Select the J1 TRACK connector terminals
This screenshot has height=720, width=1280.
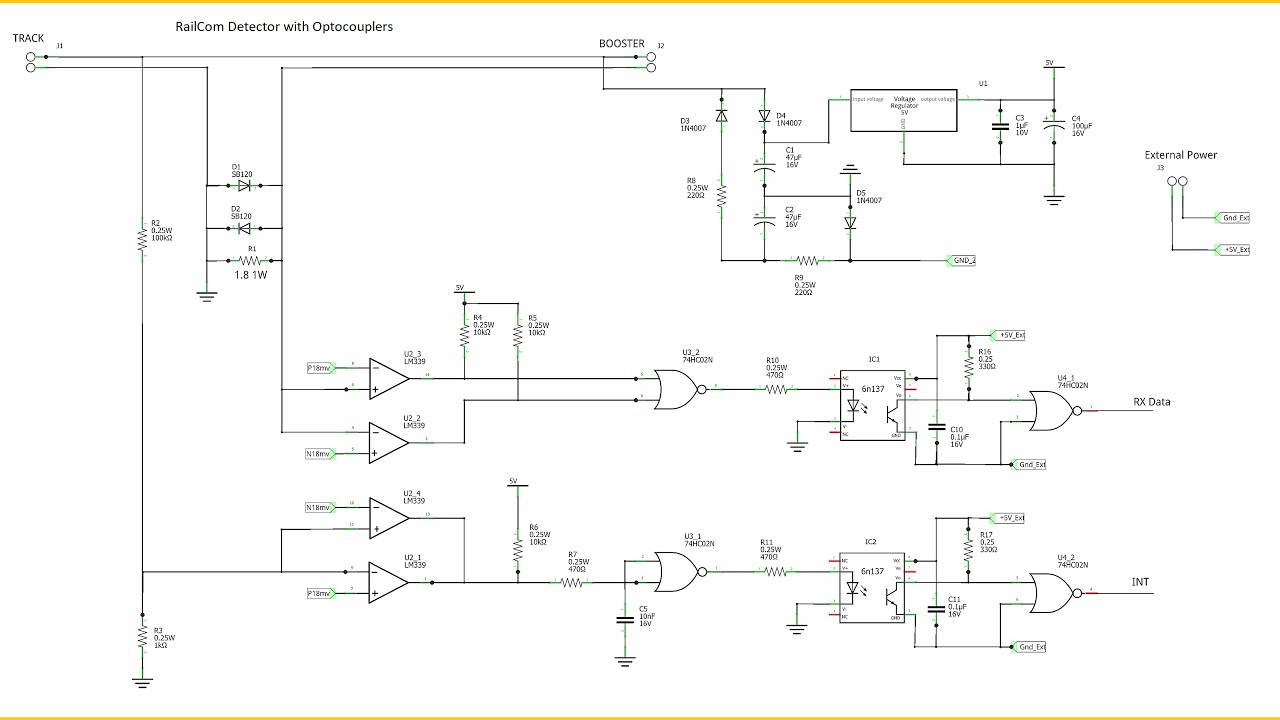[x=31, y=63]
